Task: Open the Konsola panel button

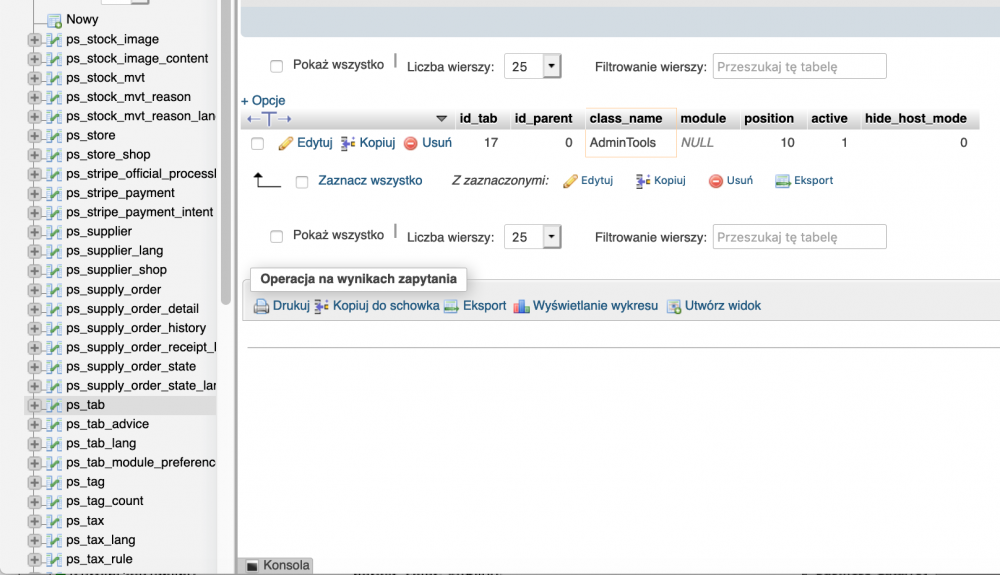Action: click(278, 565)
